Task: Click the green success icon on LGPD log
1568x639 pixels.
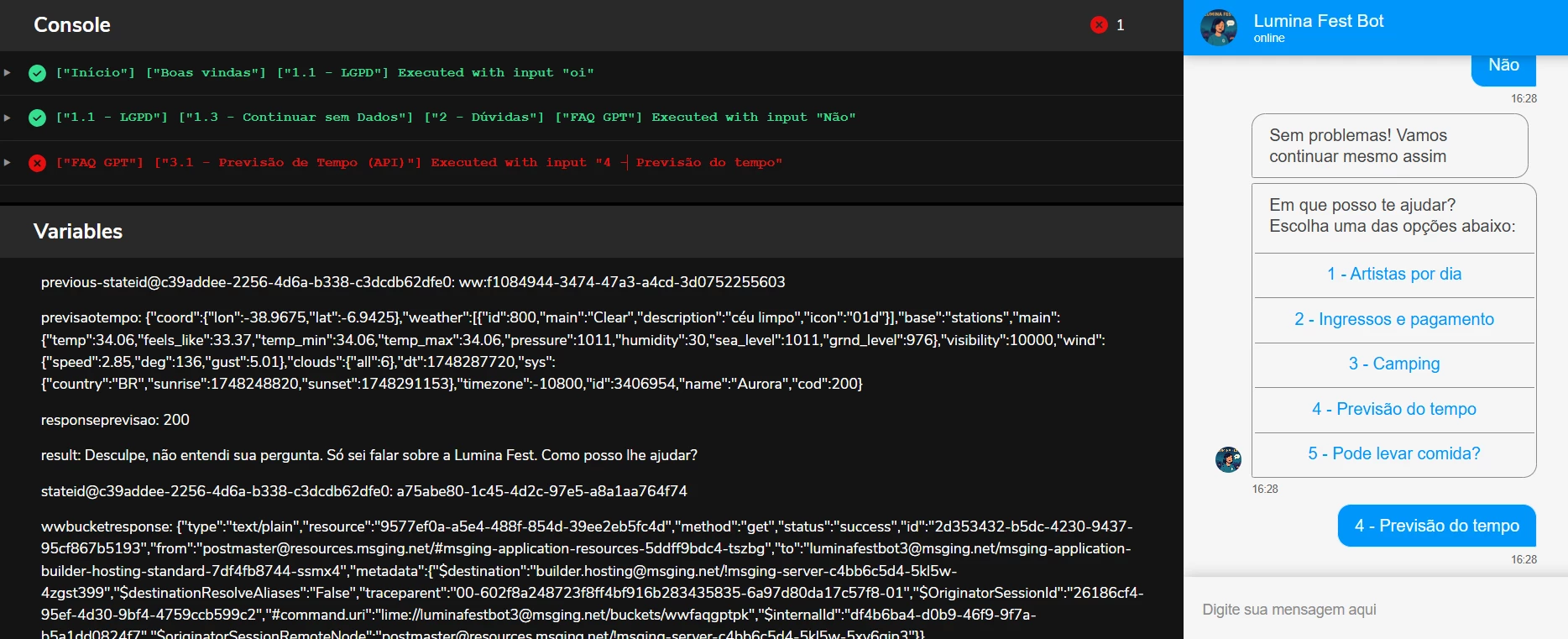Action: click(37, 118)
